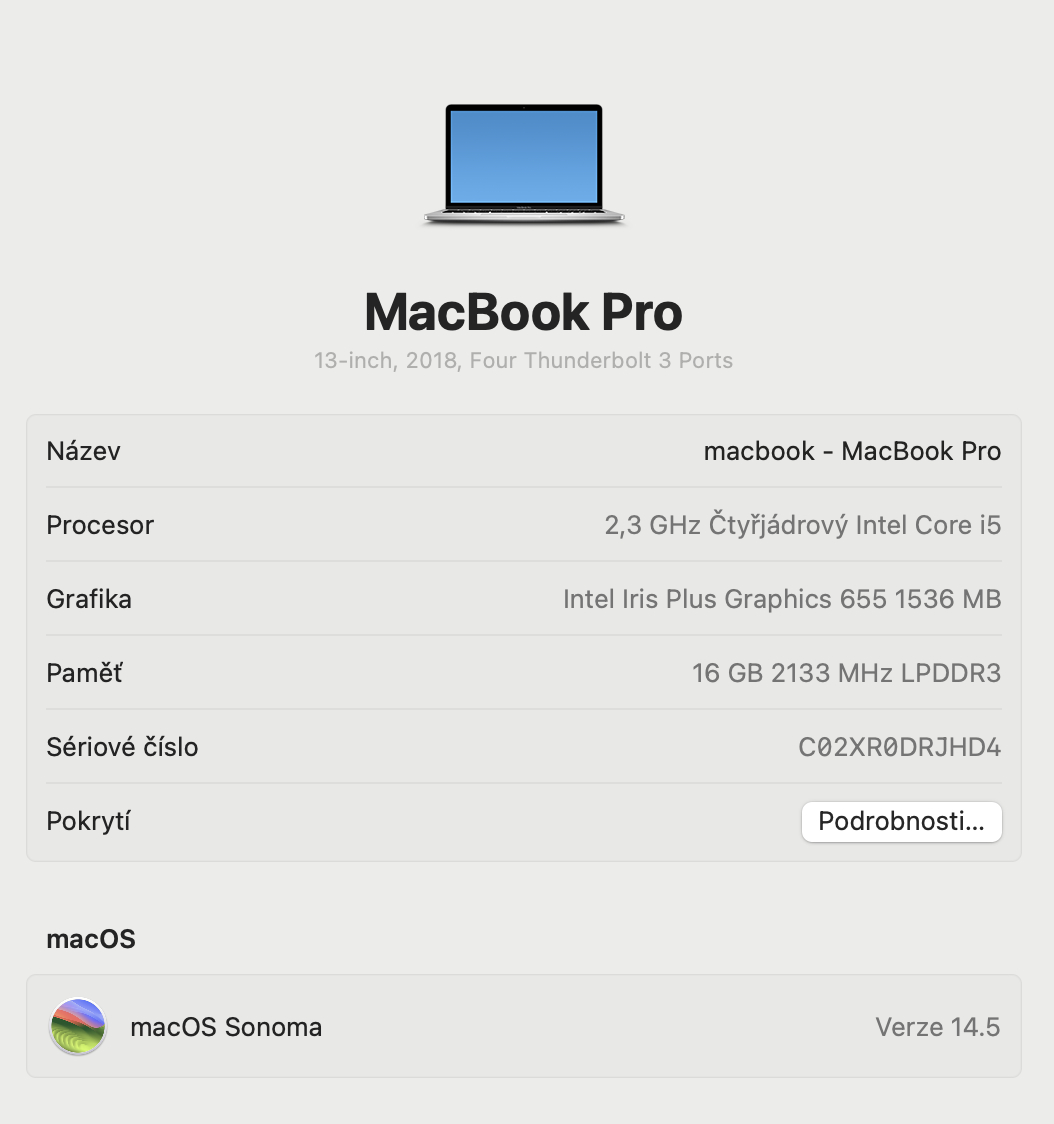
Task: Click the Grafika row label
Action: 89,599
